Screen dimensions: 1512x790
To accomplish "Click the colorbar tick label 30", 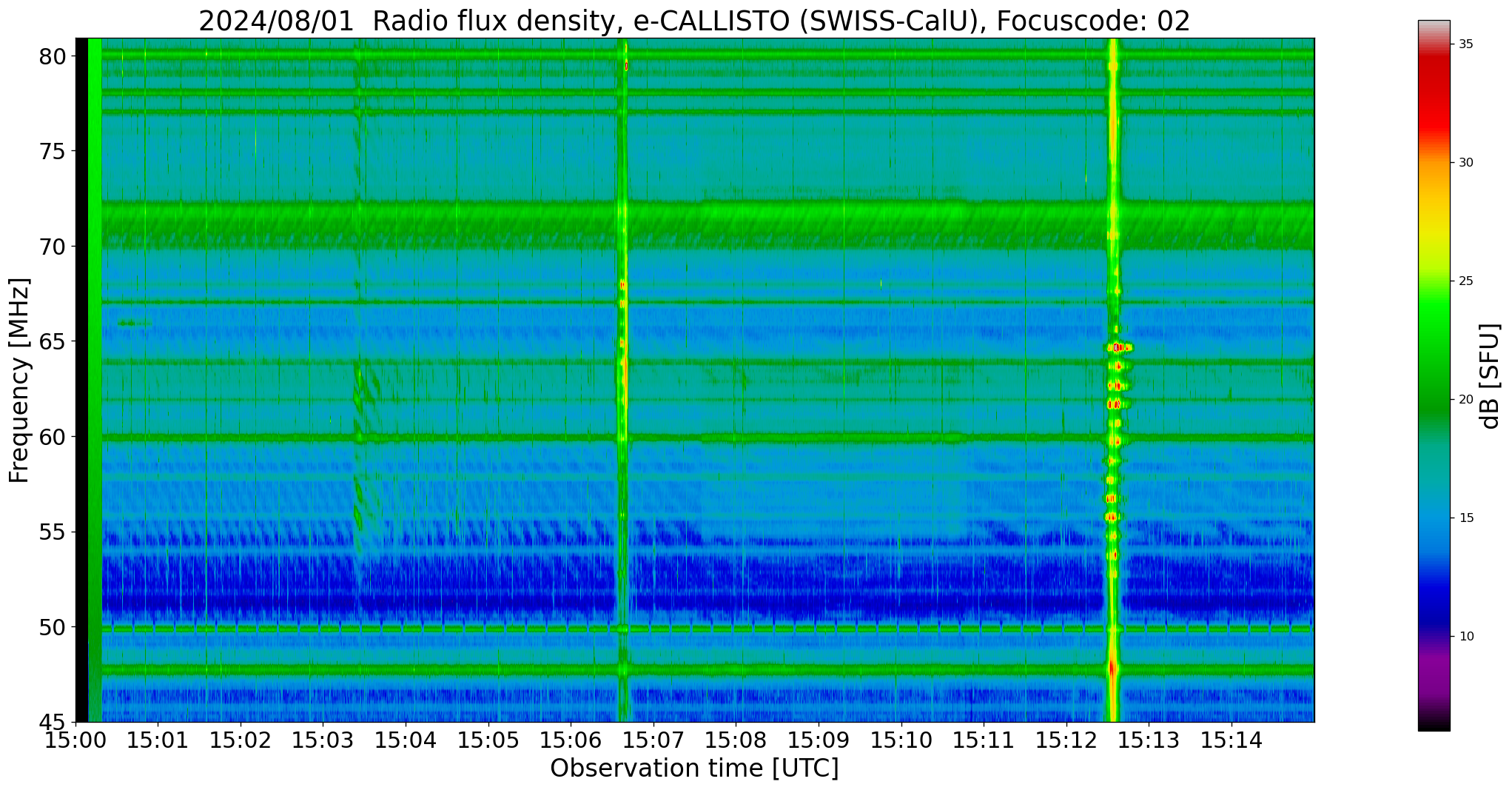I will (1465, 162).
